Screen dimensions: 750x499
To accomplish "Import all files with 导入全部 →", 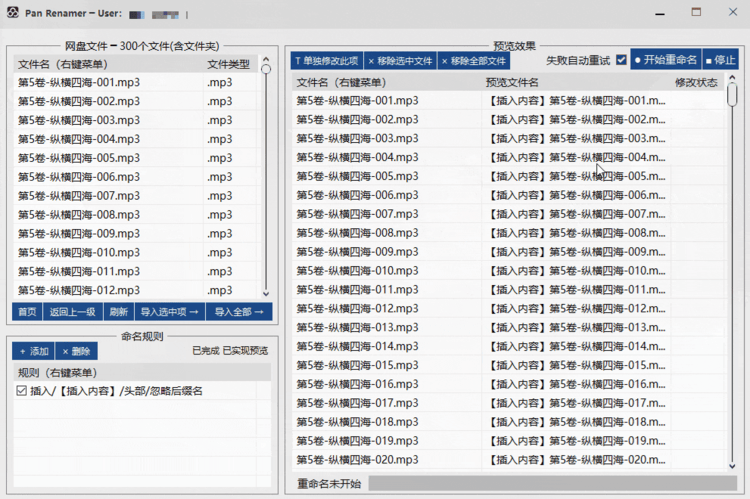I will click(239, 312).
